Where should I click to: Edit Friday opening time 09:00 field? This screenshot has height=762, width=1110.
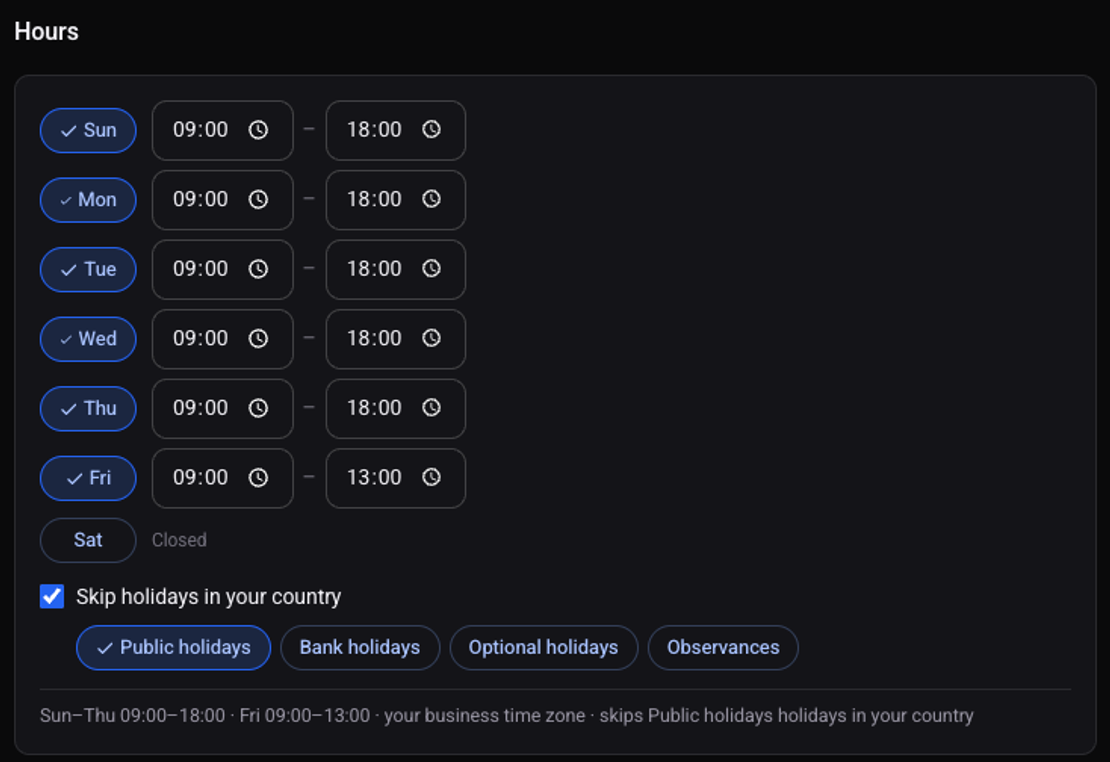click(222, 478)
